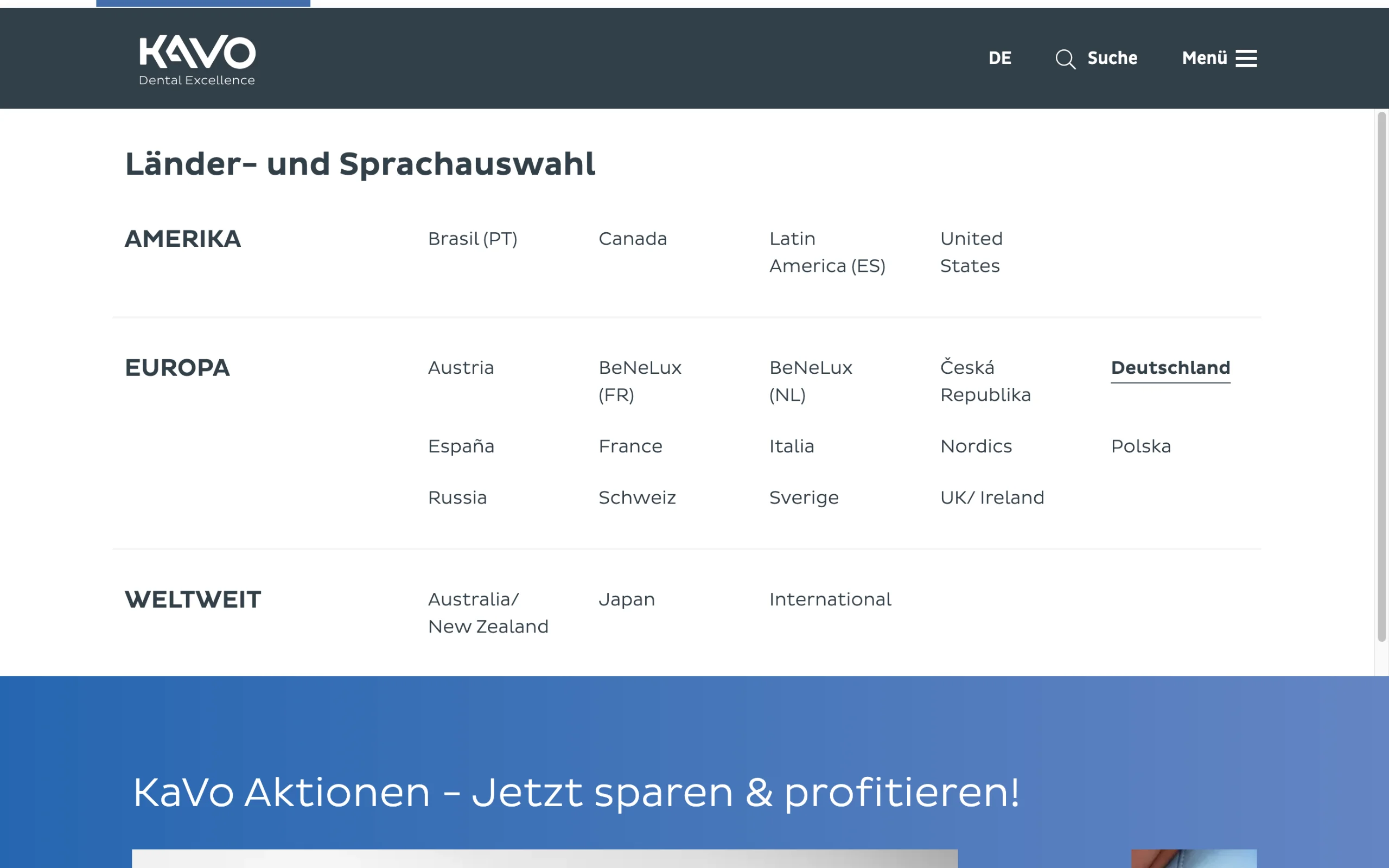Choose Japan
1389x868 pixels.
626,601
